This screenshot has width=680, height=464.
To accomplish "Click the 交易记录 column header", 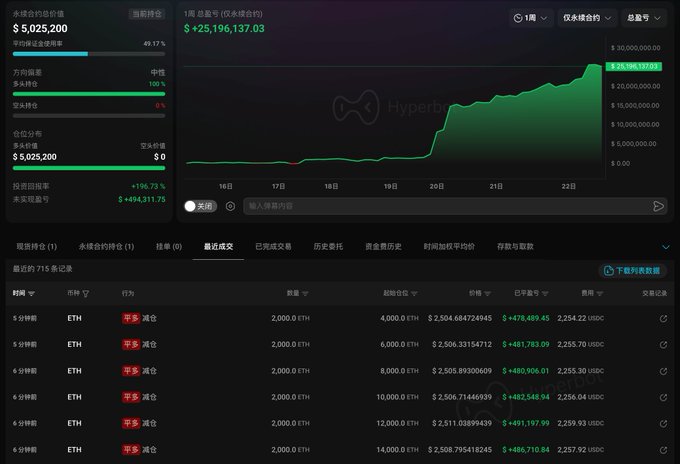I will [x=654, y=294].
